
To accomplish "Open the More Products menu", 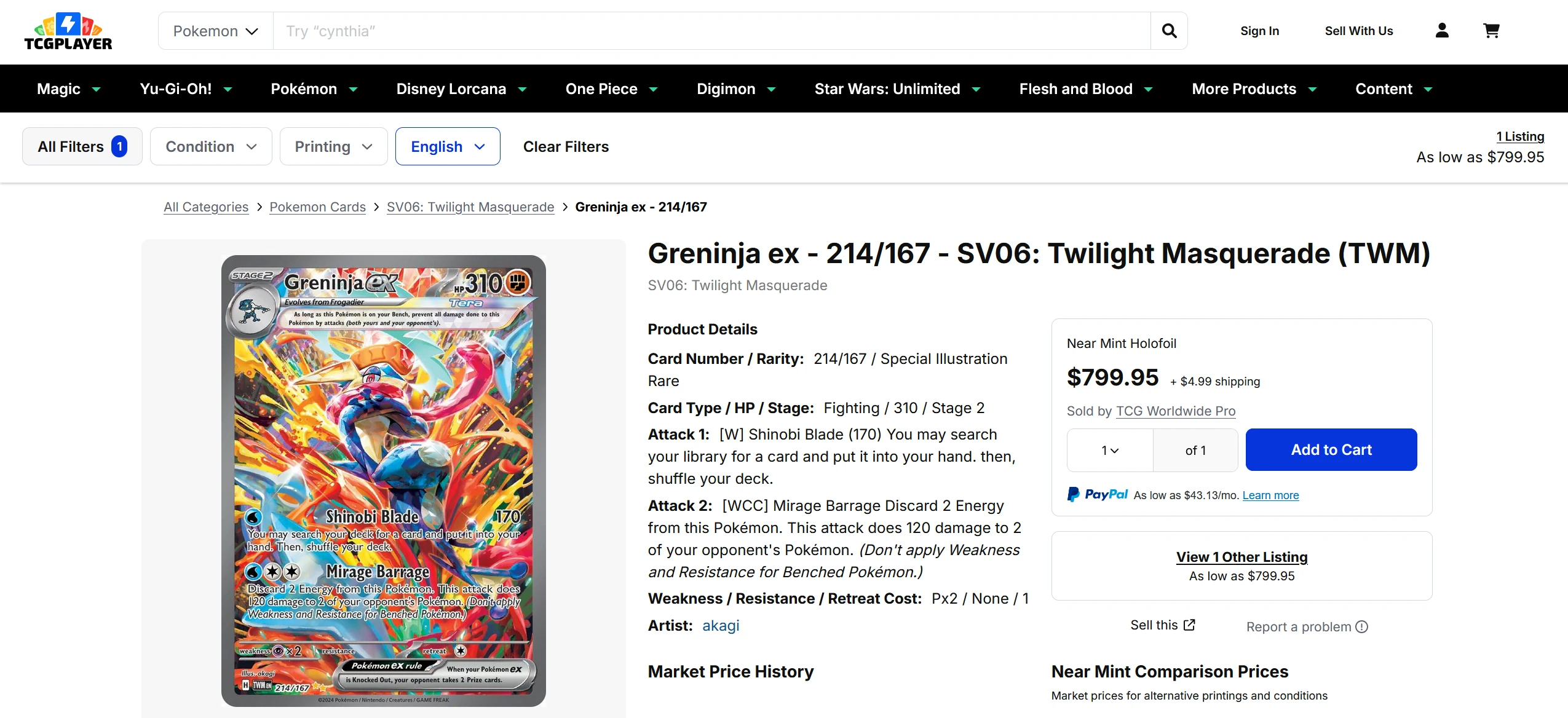I will pyautogui.click(x=1254, y=89).
